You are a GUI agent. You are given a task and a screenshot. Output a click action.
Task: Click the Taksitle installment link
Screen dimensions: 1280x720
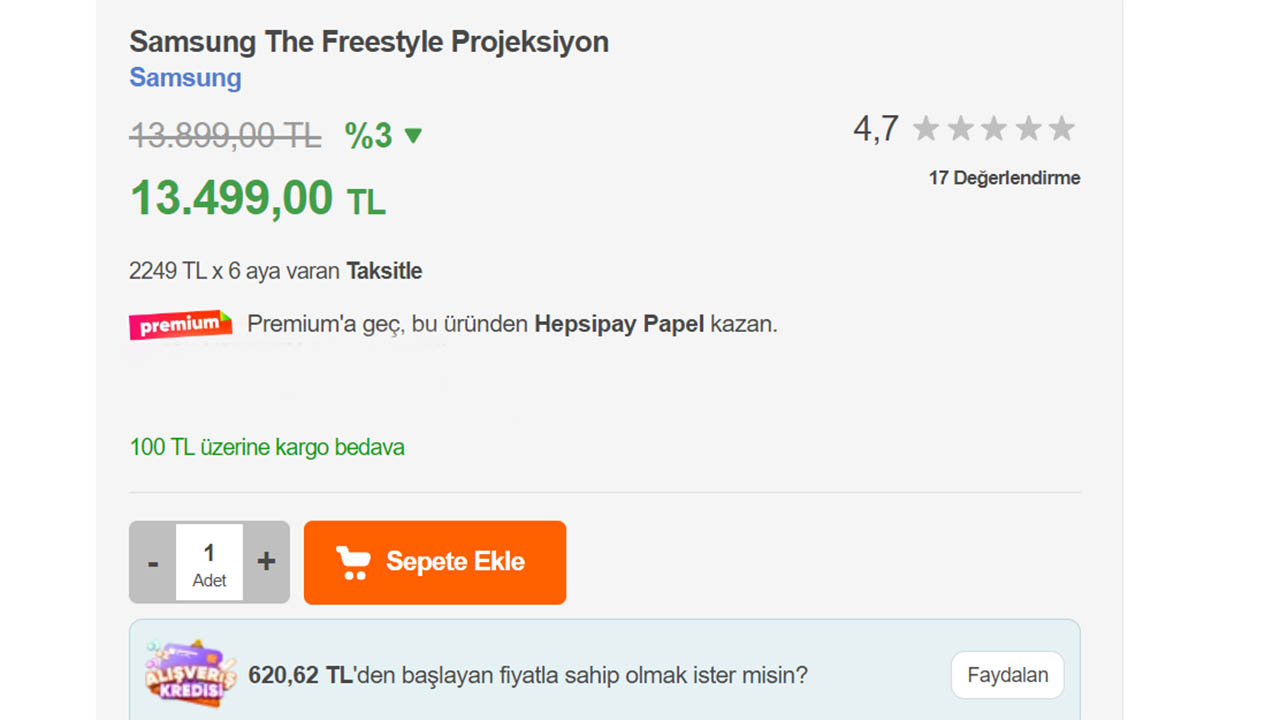(384, 271)
